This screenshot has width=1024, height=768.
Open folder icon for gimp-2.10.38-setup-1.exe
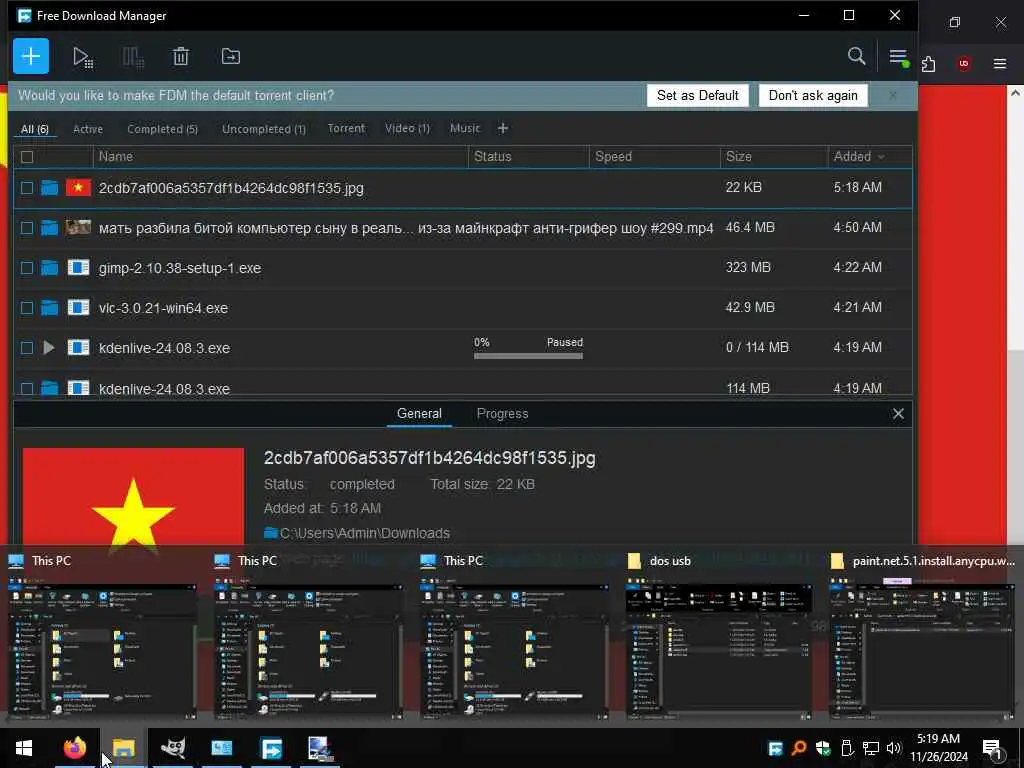[50, 268]
